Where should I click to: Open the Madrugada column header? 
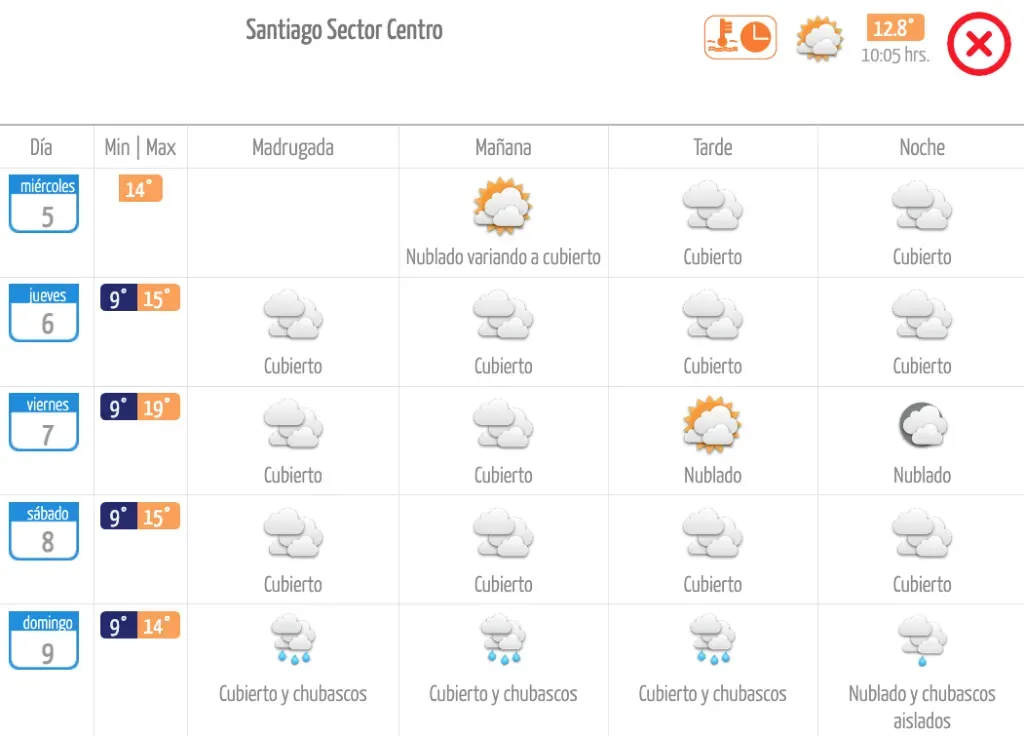[293, 147]
